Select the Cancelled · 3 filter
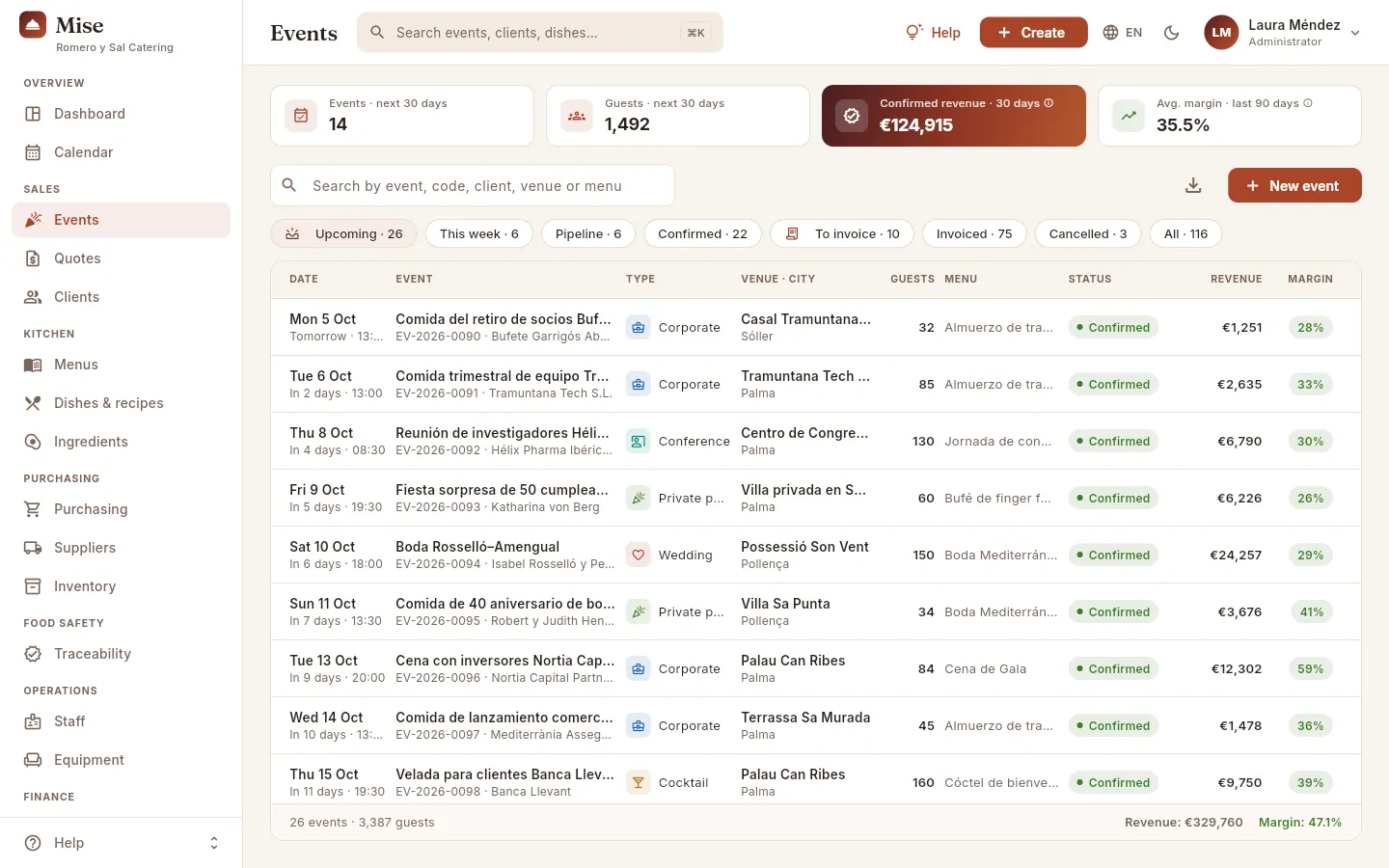Viewport: 1389px width, 868px height. 1088,233
